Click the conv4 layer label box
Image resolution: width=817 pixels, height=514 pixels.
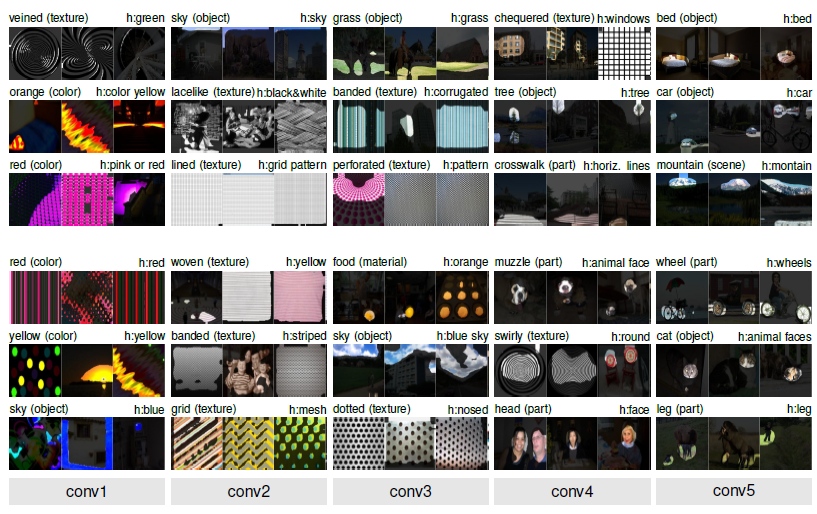[x=572, y=491]
